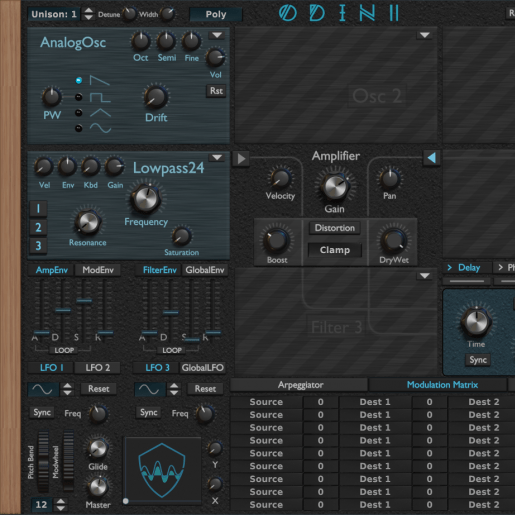Open the AnalogOsc type dropdown
This screenshot has height=515, width=515.
[217, 35]
